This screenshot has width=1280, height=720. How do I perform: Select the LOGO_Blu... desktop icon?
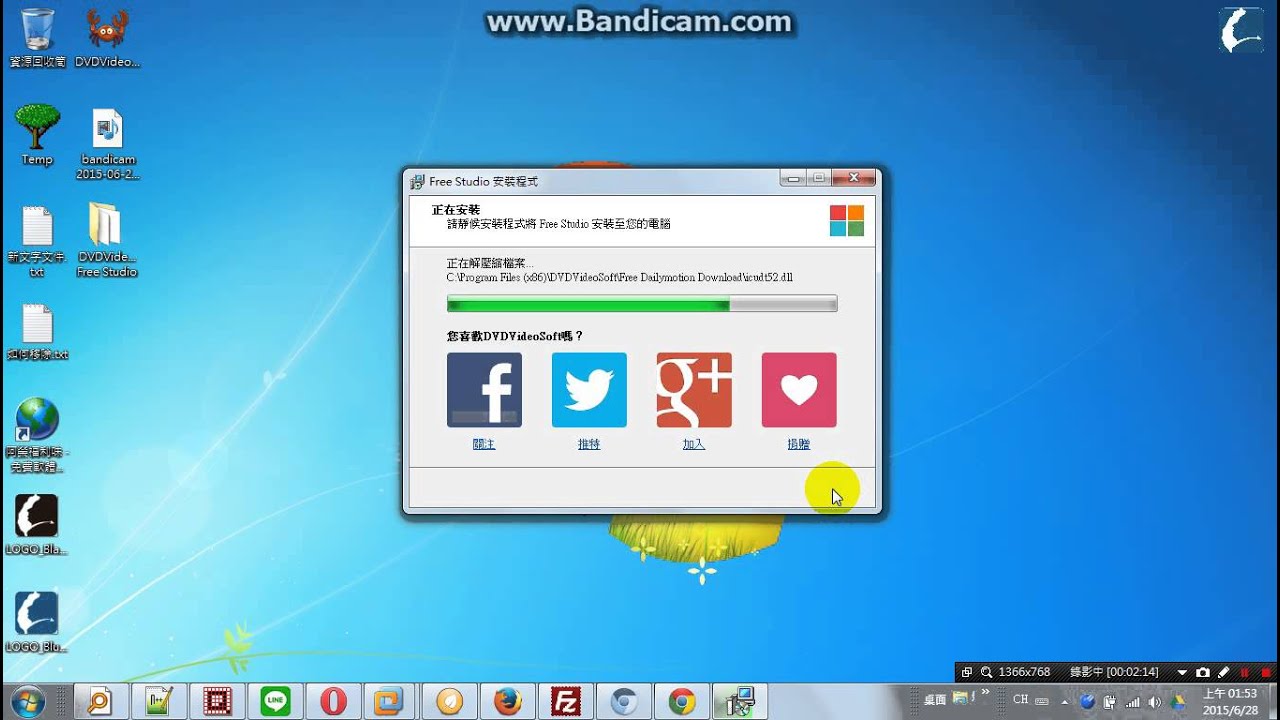click(37, 621)
